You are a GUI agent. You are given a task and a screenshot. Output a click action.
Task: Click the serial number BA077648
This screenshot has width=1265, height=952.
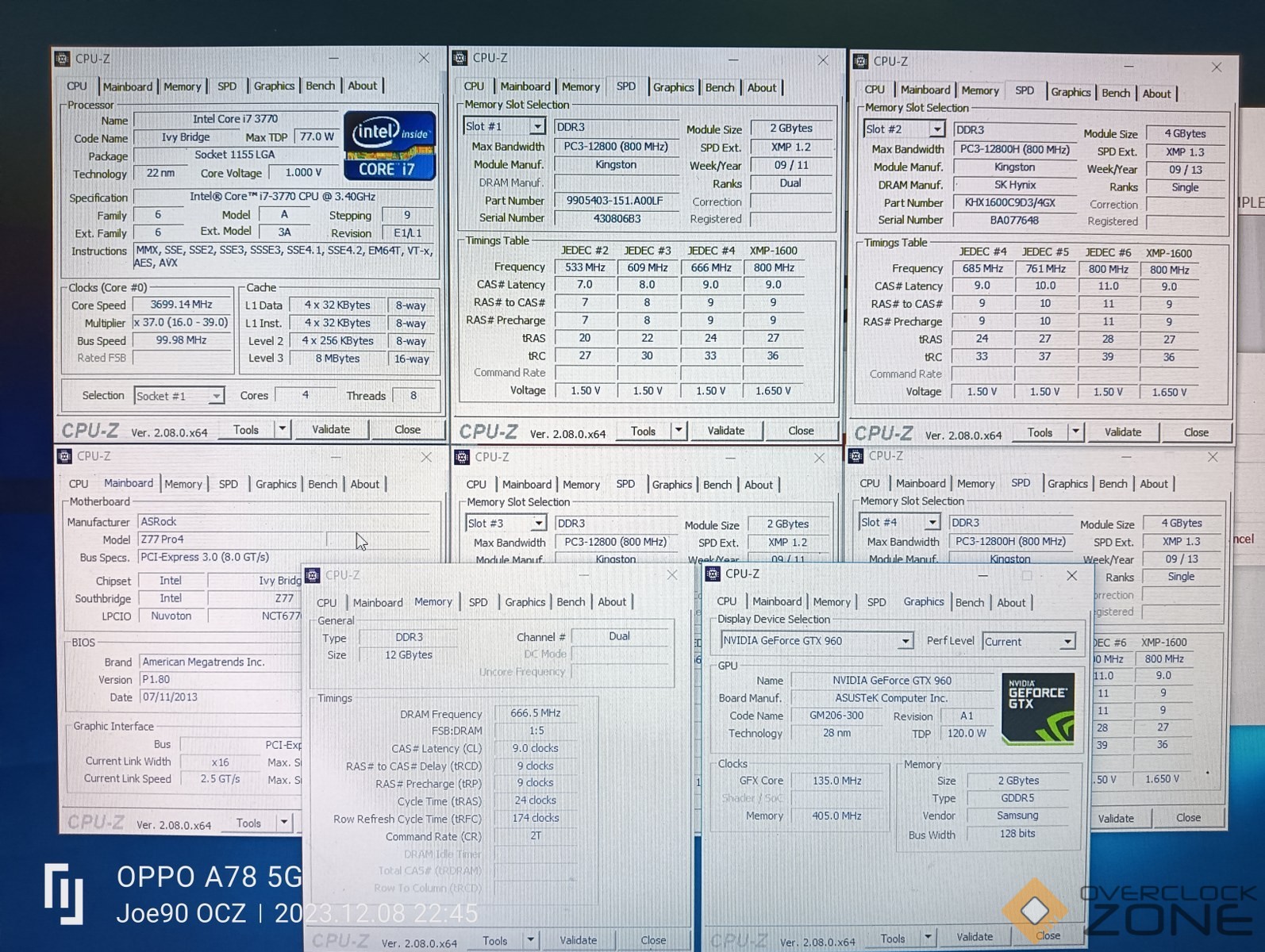coord(1015,220)
